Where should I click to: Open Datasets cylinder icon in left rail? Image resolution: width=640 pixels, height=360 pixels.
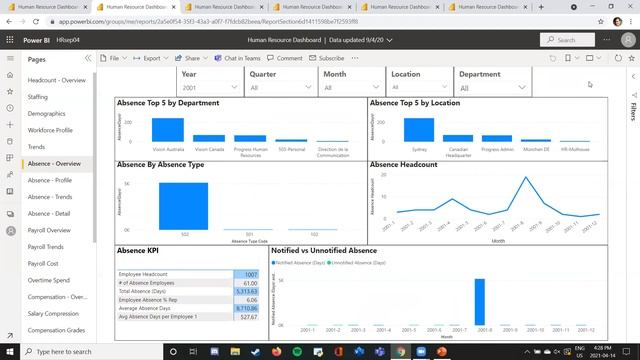pyautogui.click(x=10, y=141)
